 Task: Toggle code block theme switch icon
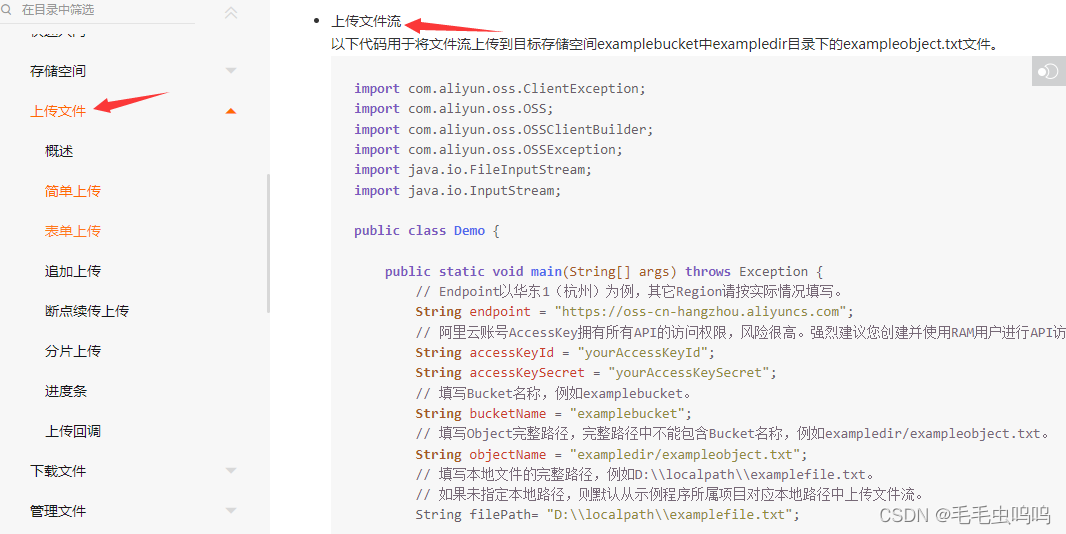[x=1049, y=71]
